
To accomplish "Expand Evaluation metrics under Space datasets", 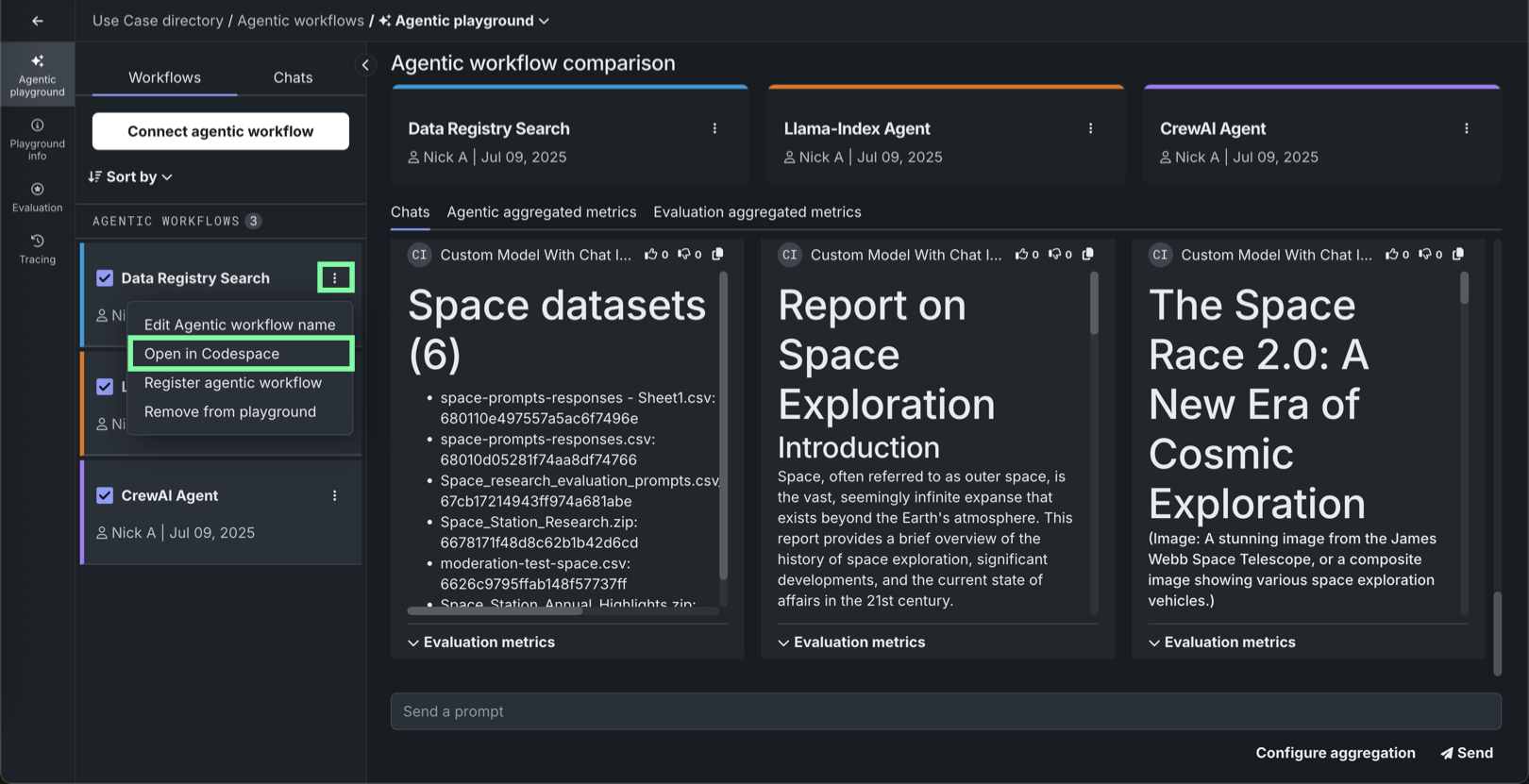I will click(480, 642).
